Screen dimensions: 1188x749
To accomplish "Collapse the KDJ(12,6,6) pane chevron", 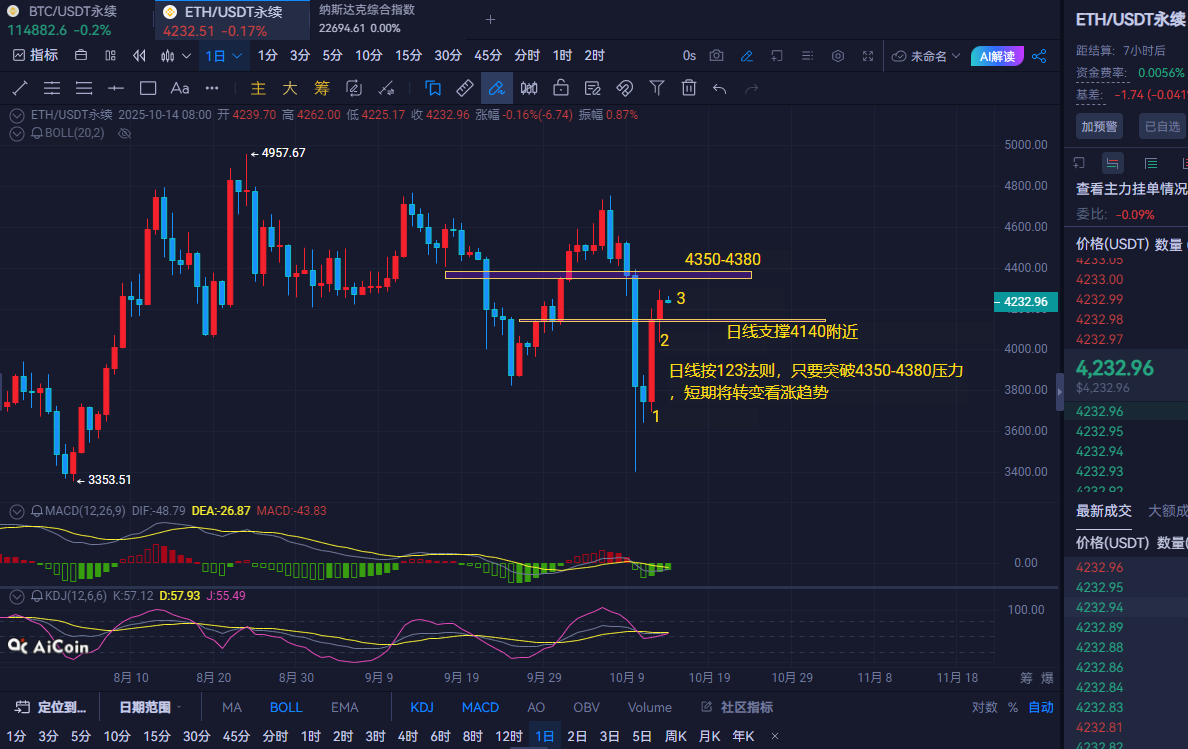I will (x=17, y=597).
